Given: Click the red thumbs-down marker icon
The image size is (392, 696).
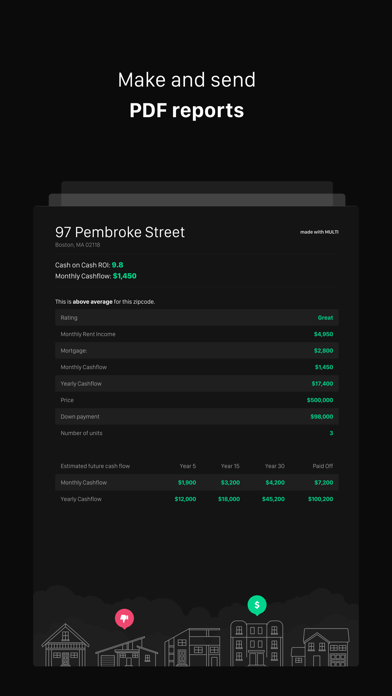Looking at the screenshot, I should 124,618.
